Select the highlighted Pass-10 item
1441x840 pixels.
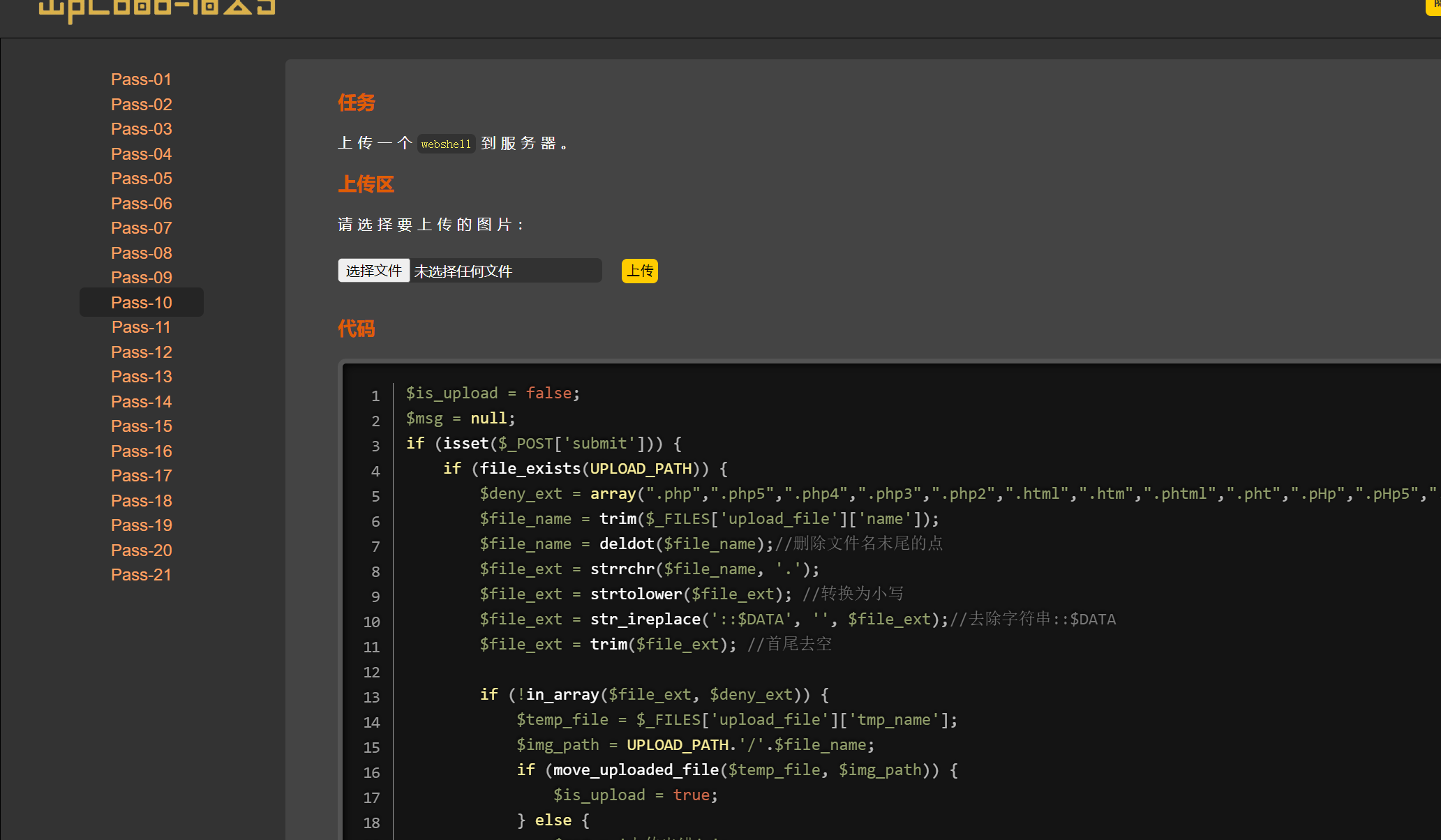click(x=141, y=303)
